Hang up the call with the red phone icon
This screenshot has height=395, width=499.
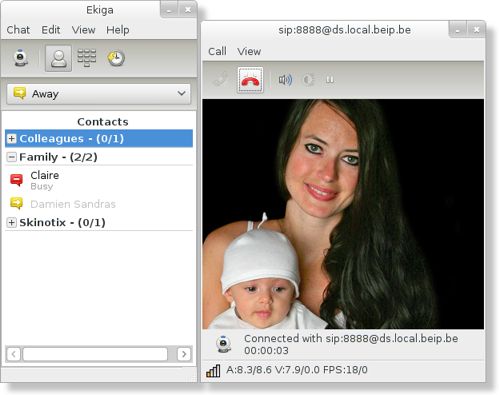point(250,80)
